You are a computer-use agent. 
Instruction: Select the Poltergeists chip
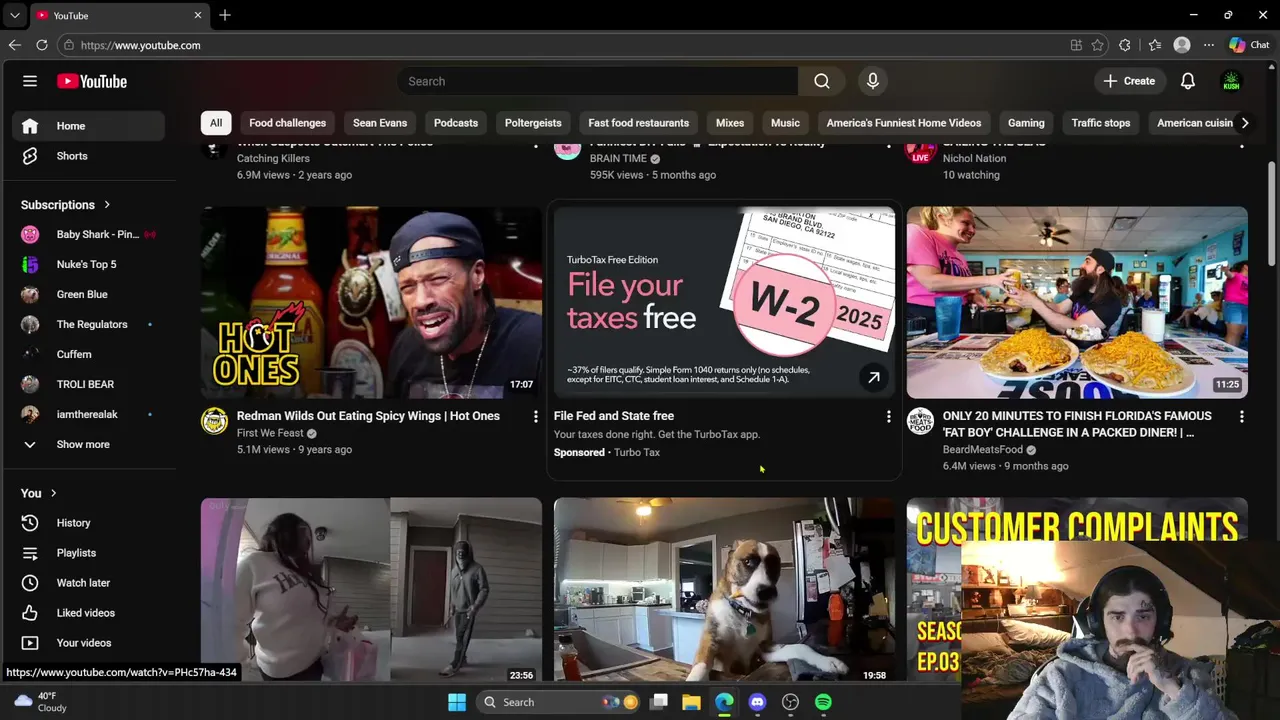point(533,123)
